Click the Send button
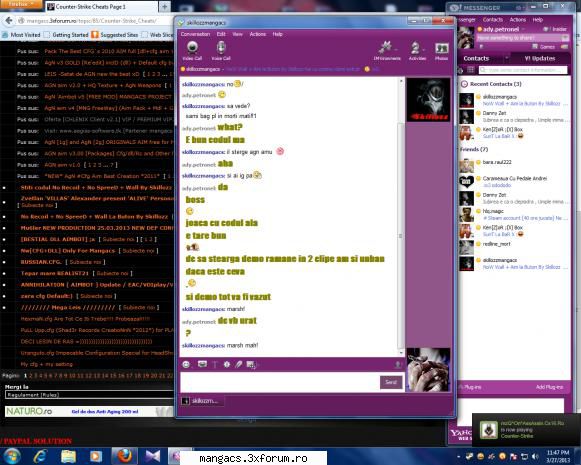Screen dimensions: 581x465 coord(391,382)
